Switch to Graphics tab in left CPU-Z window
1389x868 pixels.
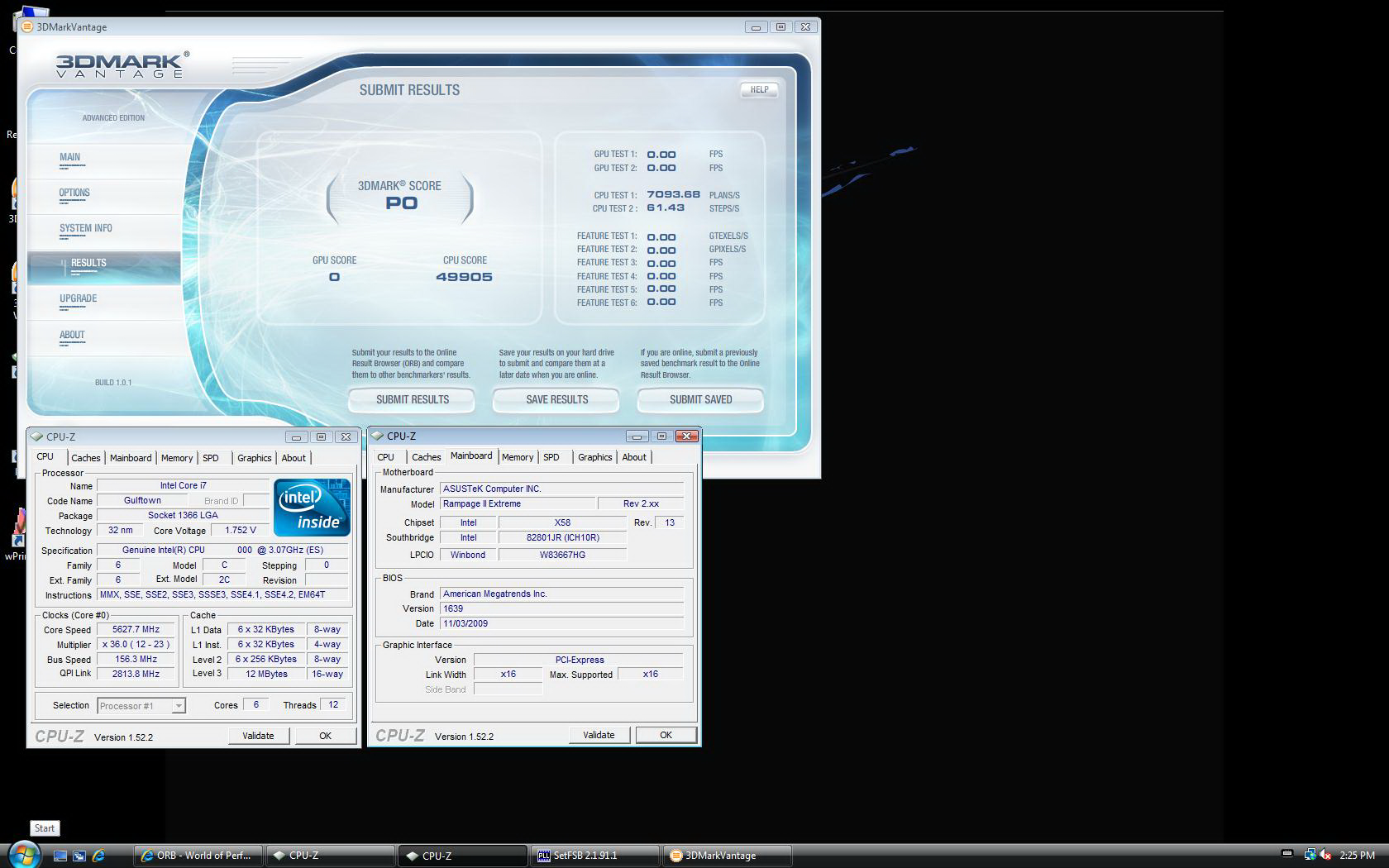click(254, 458)
